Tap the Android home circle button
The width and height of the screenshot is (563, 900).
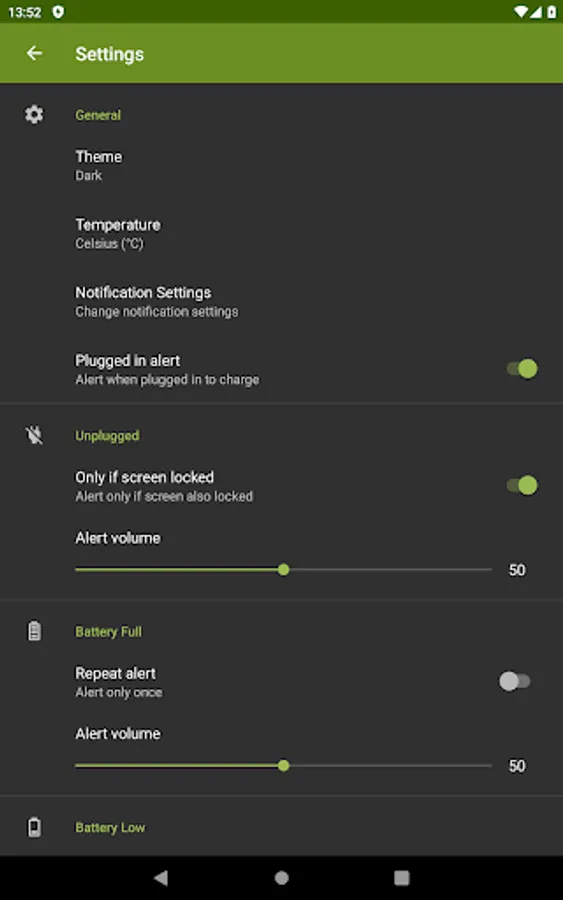point(282,877)
